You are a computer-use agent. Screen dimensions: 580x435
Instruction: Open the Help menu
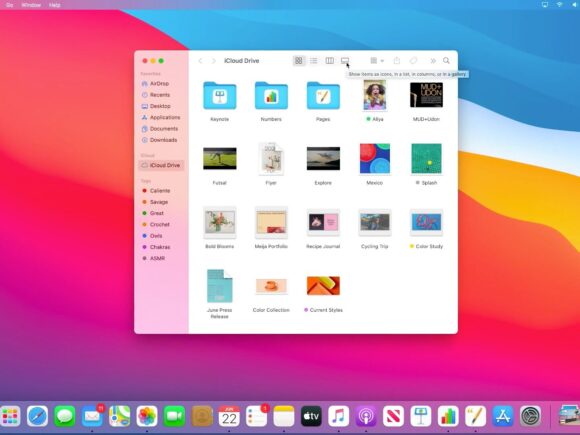54,5
